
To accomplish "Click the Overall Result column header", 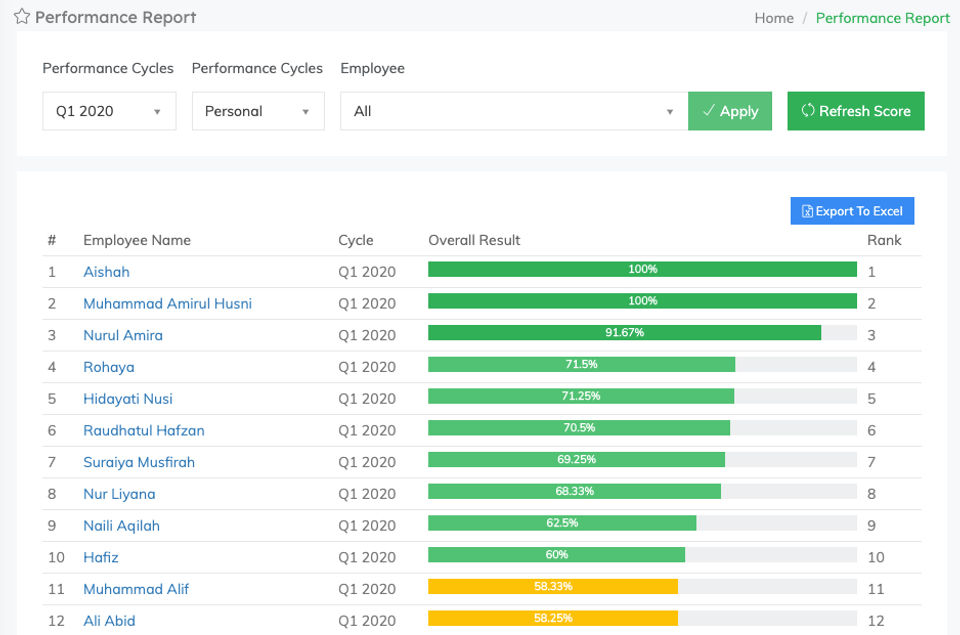I will coord(474,240).
